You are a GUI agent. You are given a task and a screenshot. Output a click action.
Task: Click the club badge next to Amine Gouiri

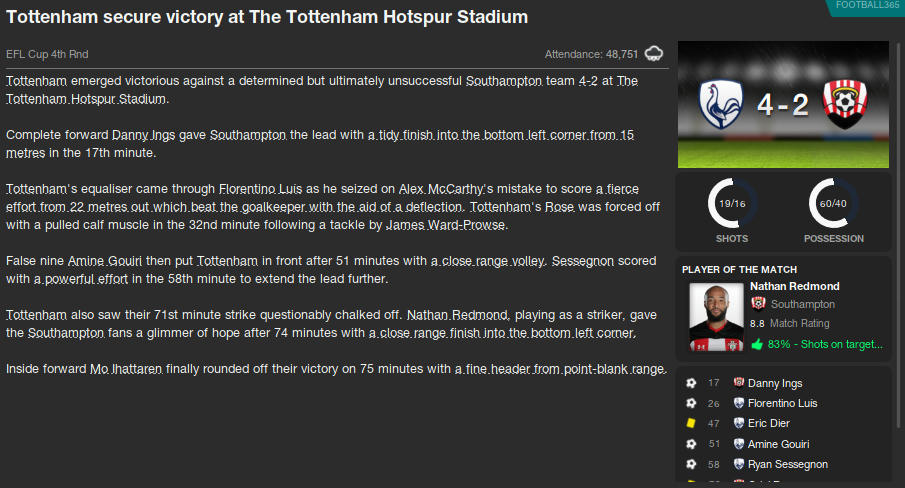[x=739, y=444]
